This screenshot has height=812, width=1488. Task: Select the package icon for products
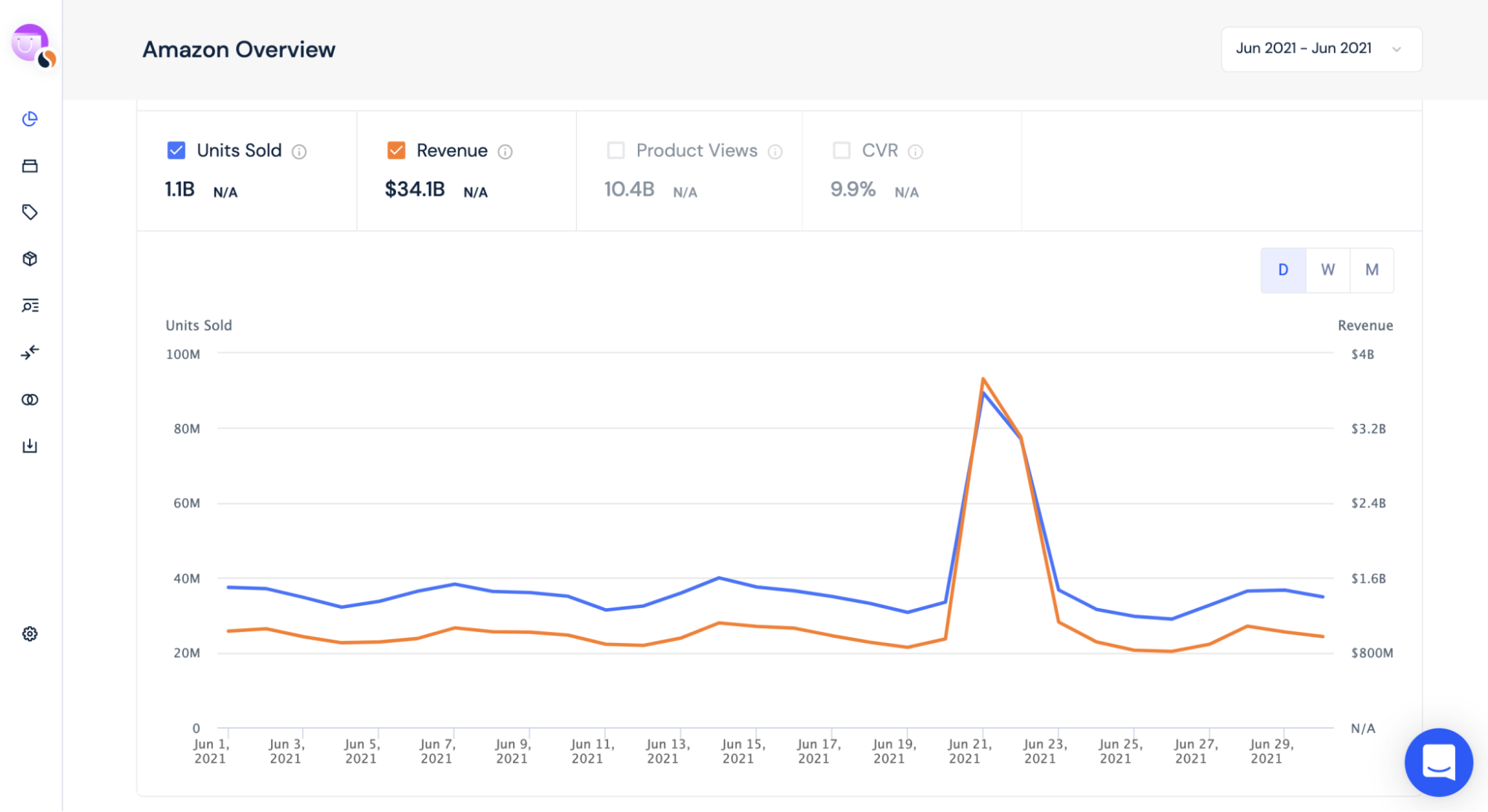click(x=29, y=258)
